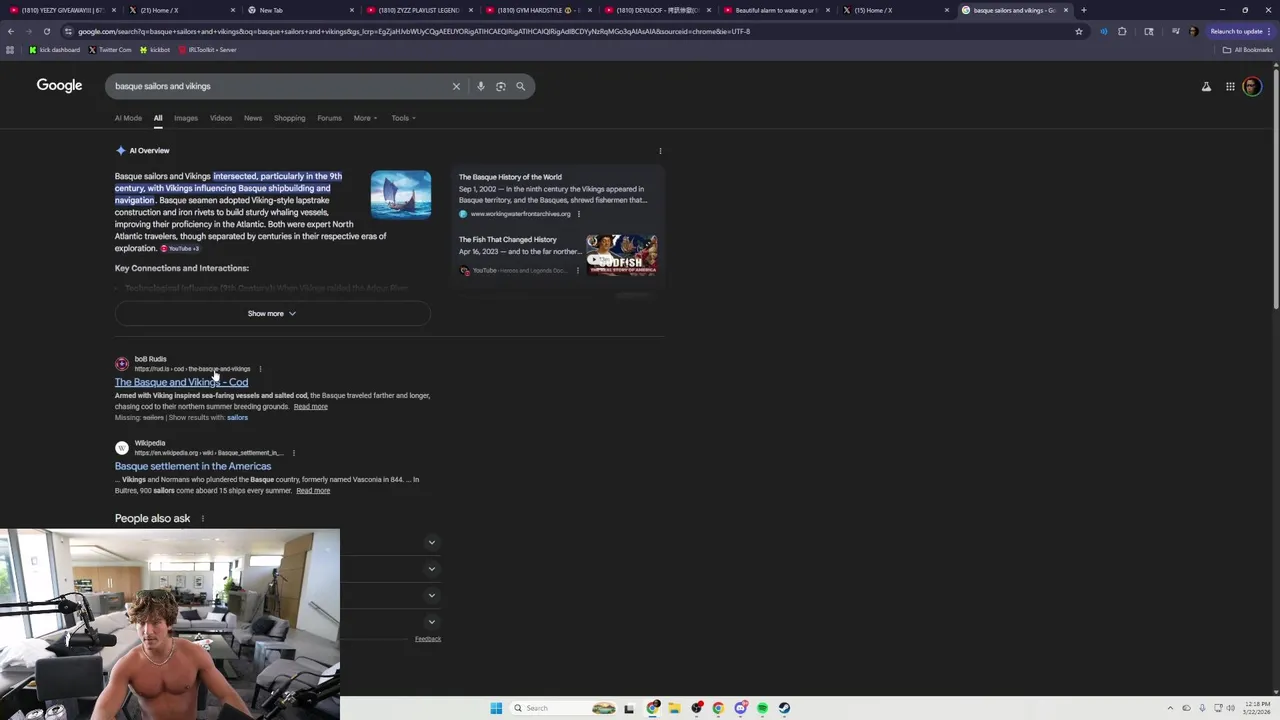Click Read more under the Wikipedia result
The image size is (1280, 720).
click(313, 491)
